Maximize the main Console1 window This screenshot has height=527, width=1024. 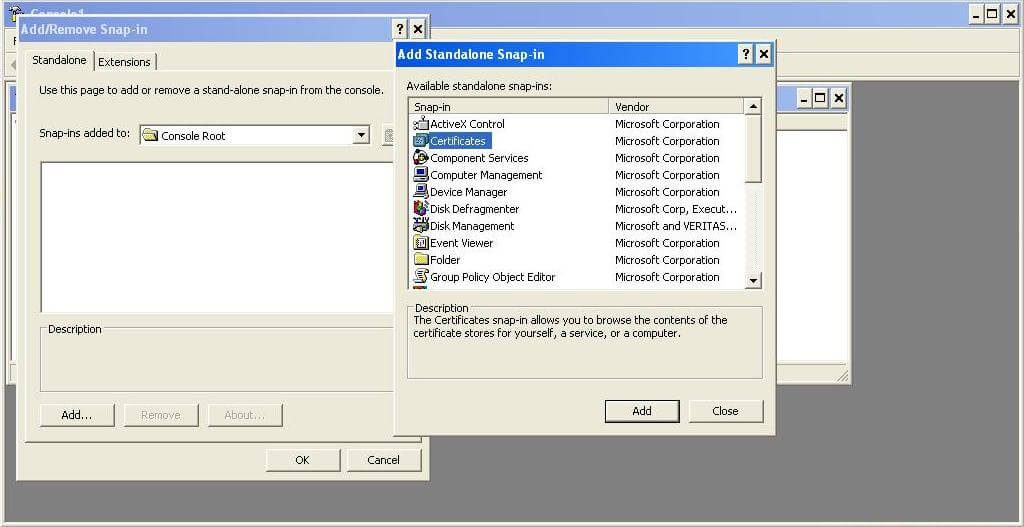(x=992, y=14)
